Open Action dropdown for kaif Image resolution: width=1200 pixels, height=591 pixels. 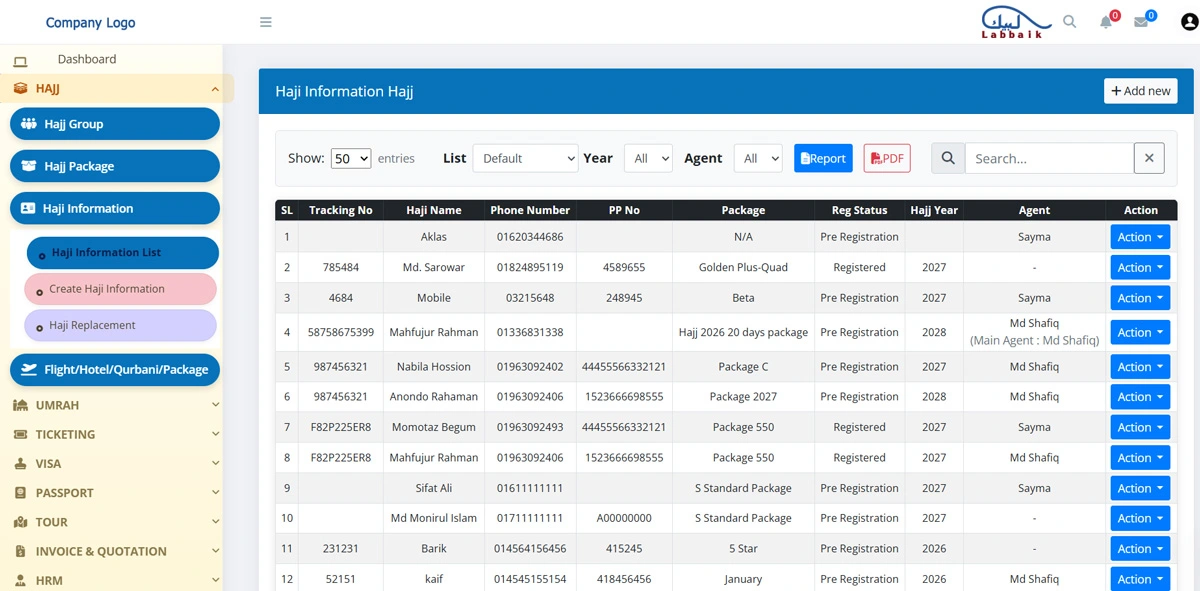click(x=1140, y=579)
